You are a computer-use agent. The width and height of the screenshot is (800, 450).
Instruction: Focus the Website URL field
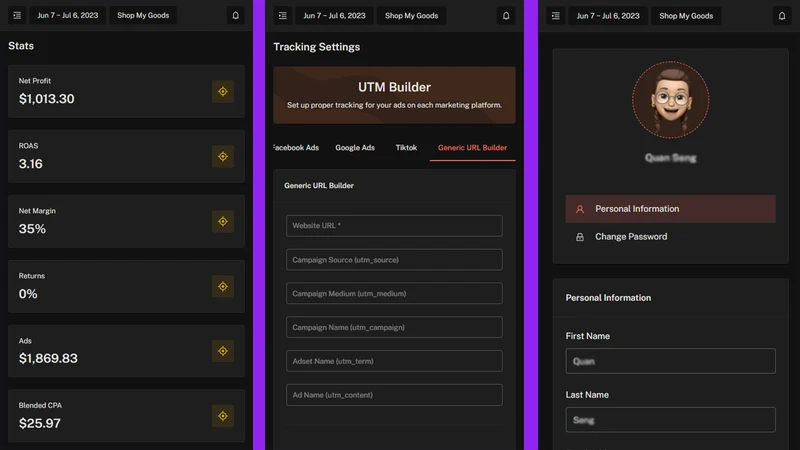point(394,226)
